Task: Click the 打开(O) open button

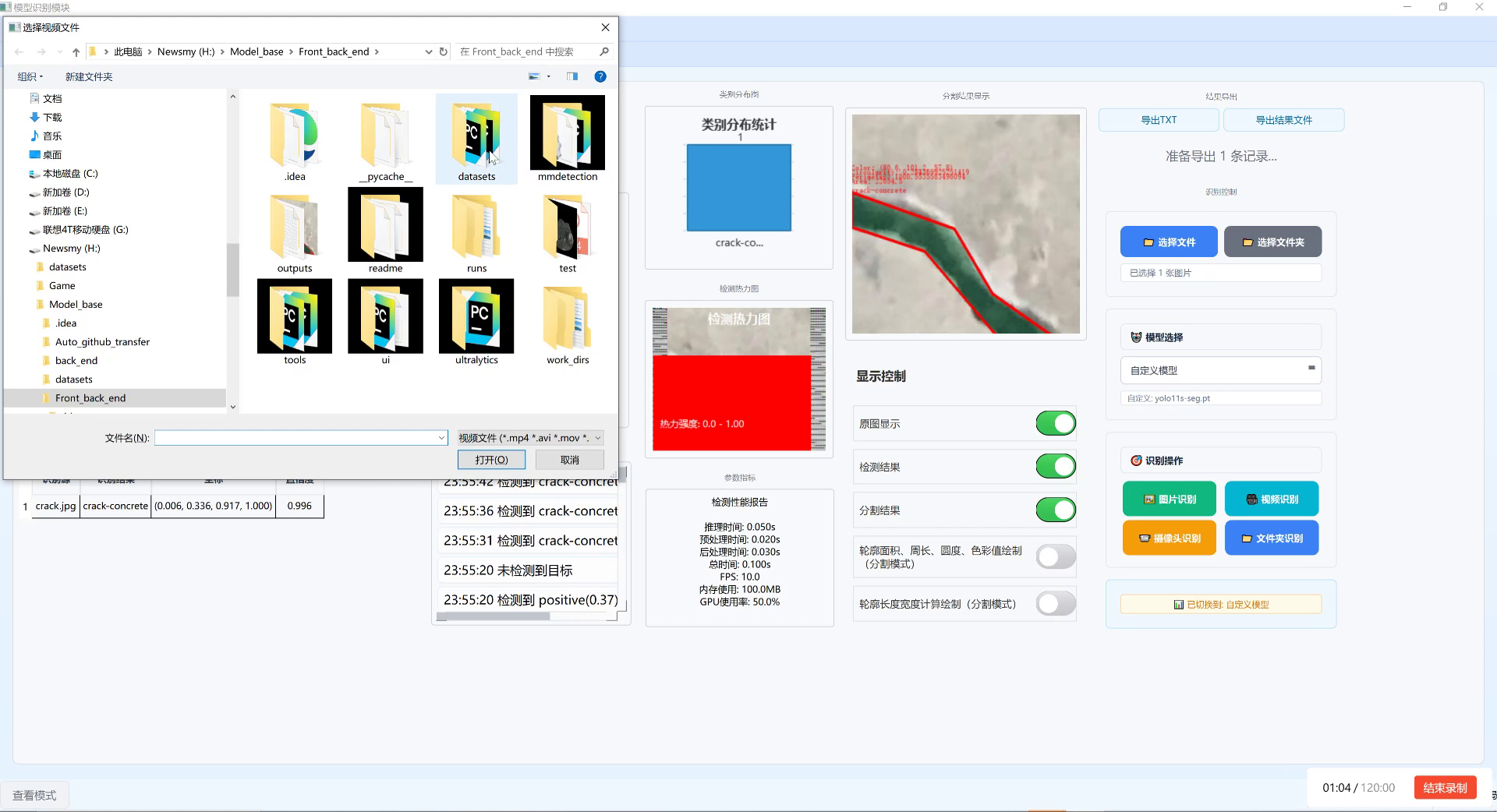Action: [x=490, y=459]
